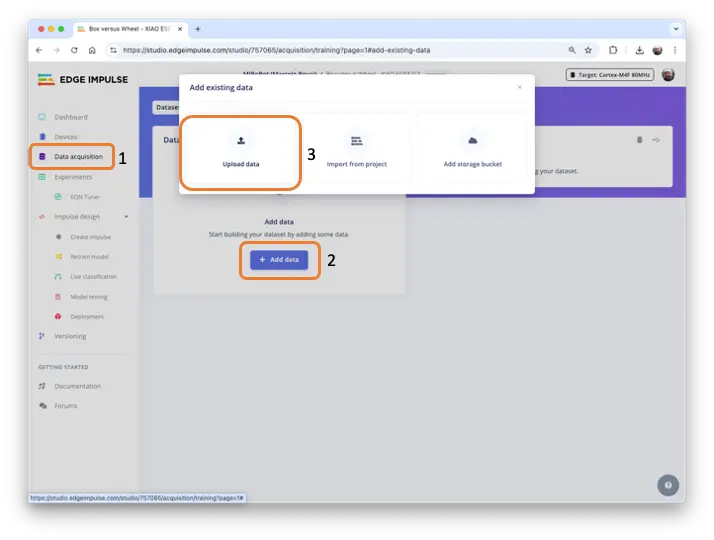This screenshot has width=714, height=540.
Task: Open the Documentation link
Action: pos(77,386)
